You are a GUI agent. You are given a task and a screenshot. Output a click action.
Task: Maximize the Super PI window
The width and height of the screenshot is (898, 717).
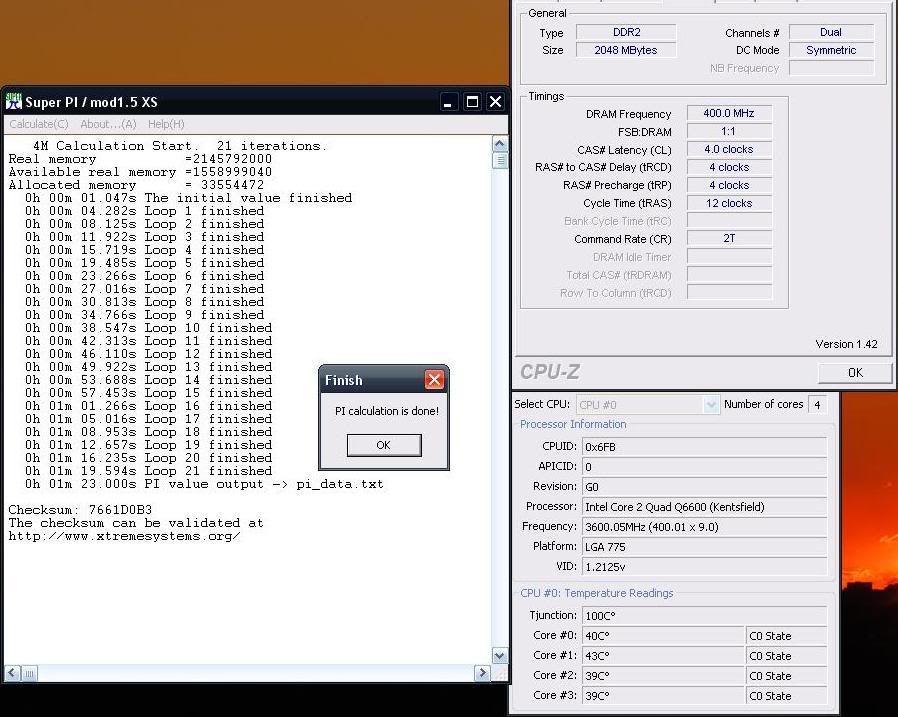point(472,102)
